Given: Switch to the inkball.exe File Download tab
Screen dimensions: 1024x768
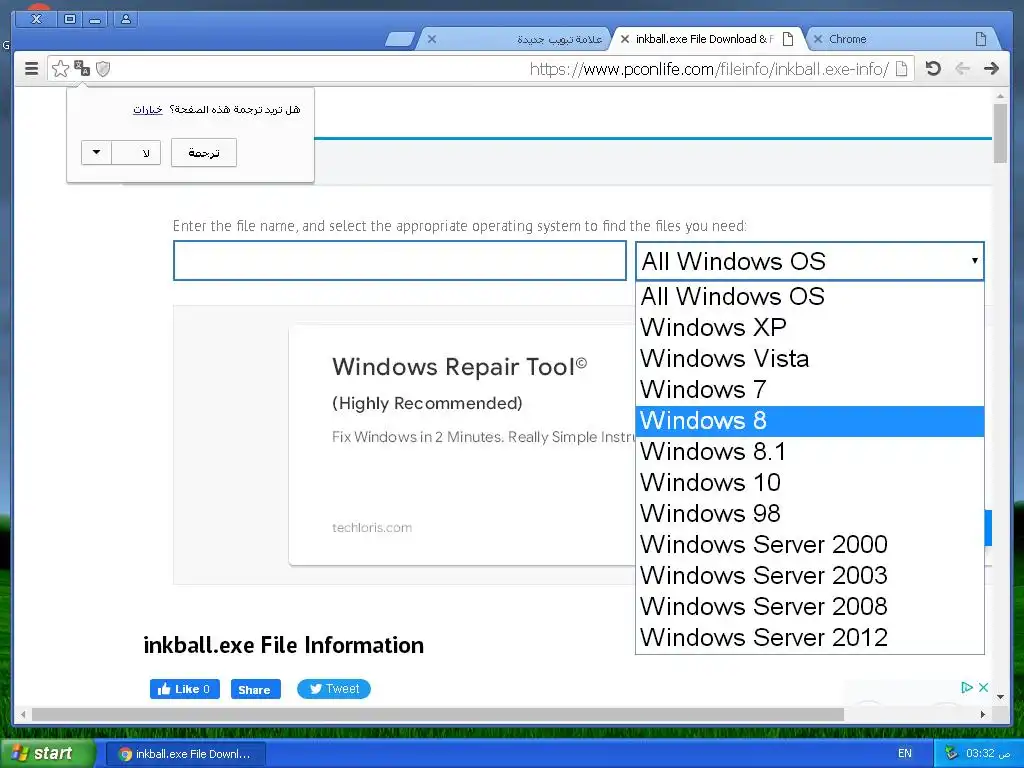Looking at the screenshot, I should pyautogui.click(x=709, y=39).
